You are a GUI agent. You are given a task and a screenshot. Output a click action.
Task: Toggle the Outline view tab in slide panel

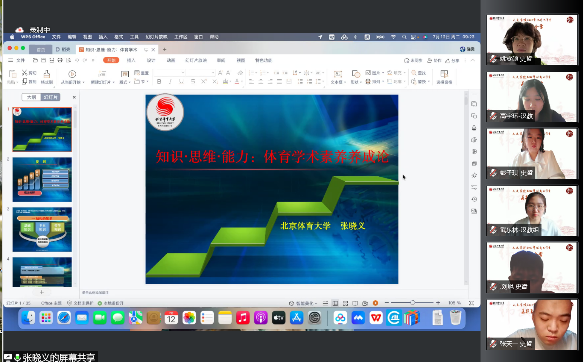32,97
